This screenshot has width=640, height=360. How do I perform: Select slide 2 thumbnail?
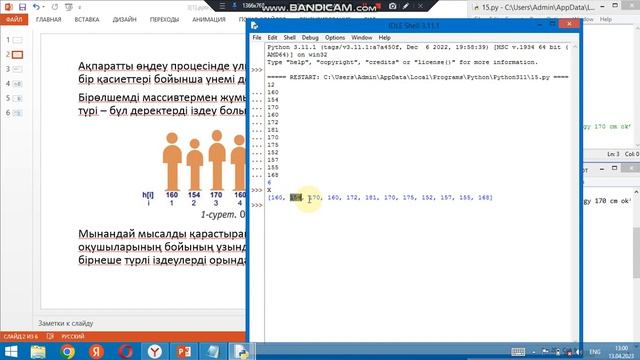click(x=17, y=54)
